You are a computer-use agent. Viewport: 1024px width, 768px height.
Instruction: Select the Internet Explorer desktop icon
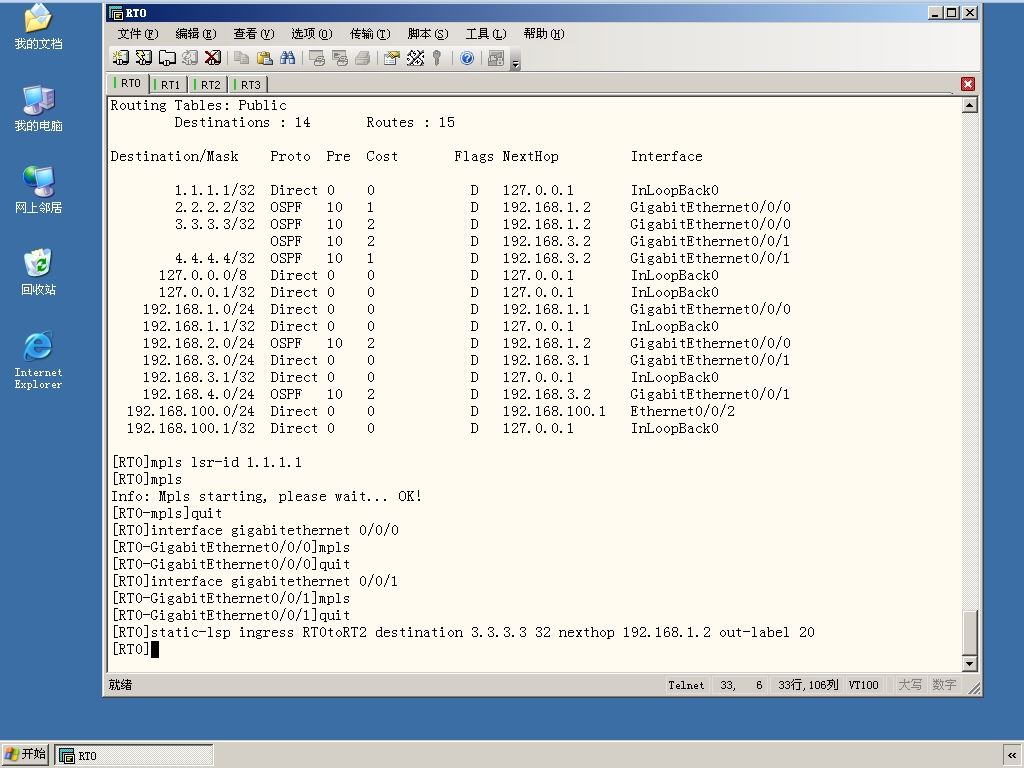(x=38, y=360)
